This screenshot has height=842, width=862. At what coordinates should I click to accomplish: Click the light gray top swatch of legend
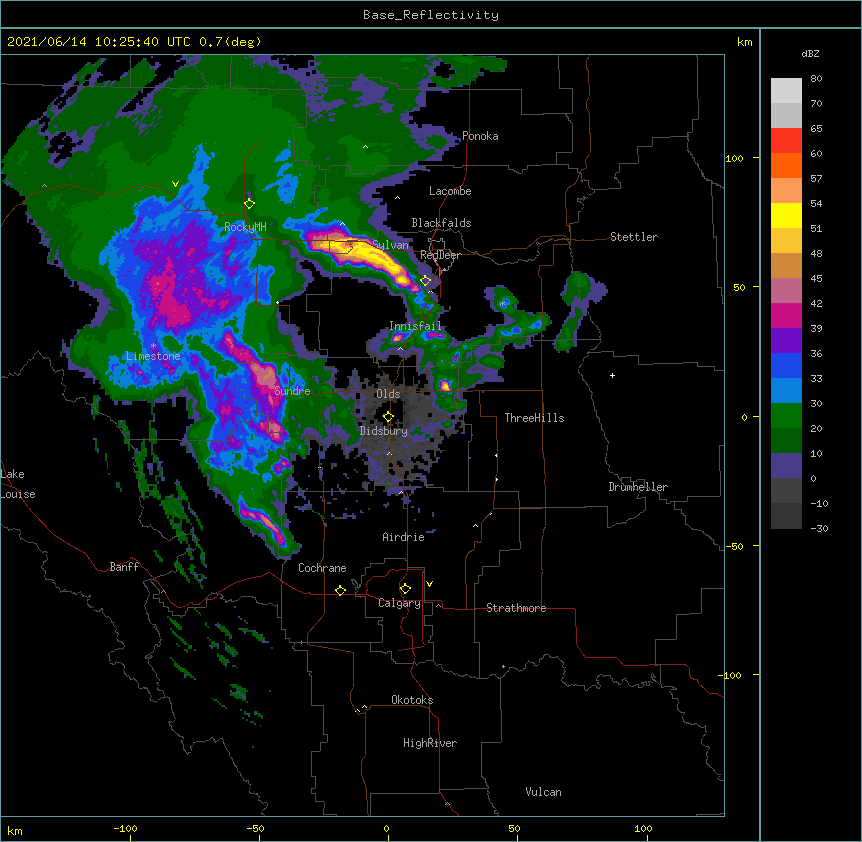click(x=786, y=91)
